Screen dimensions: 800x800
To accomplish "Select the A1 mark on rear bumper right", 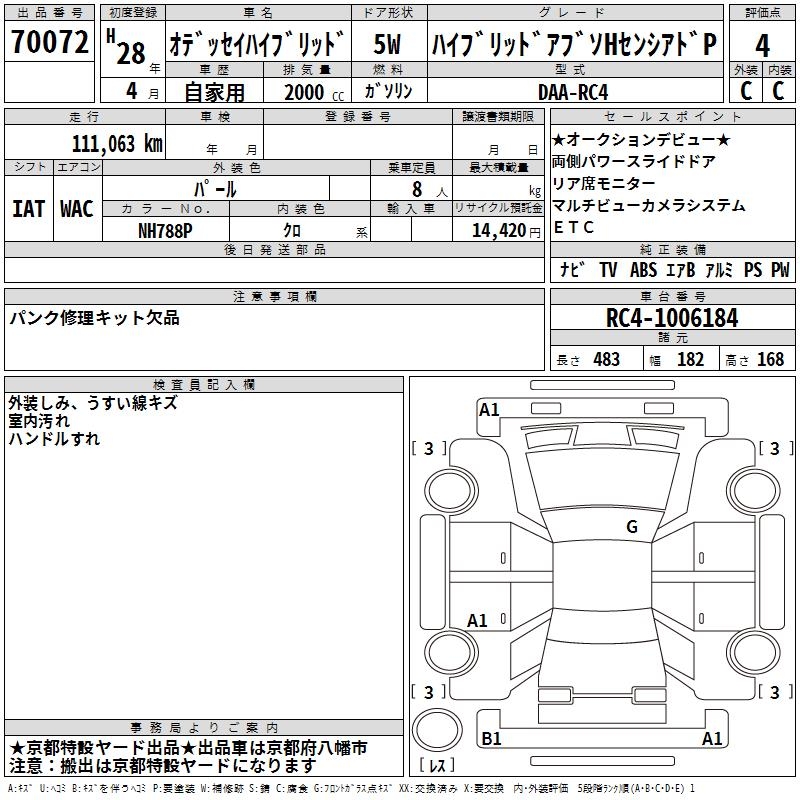I will (712, 738).
